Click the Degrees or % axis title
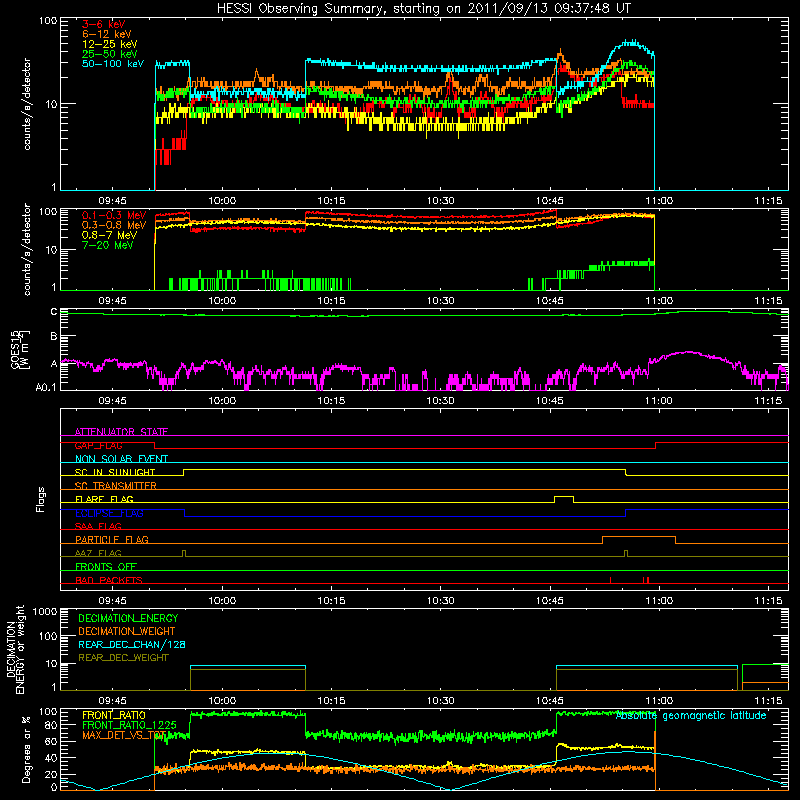This screenshot has height=800, width=800. point(26,749)
